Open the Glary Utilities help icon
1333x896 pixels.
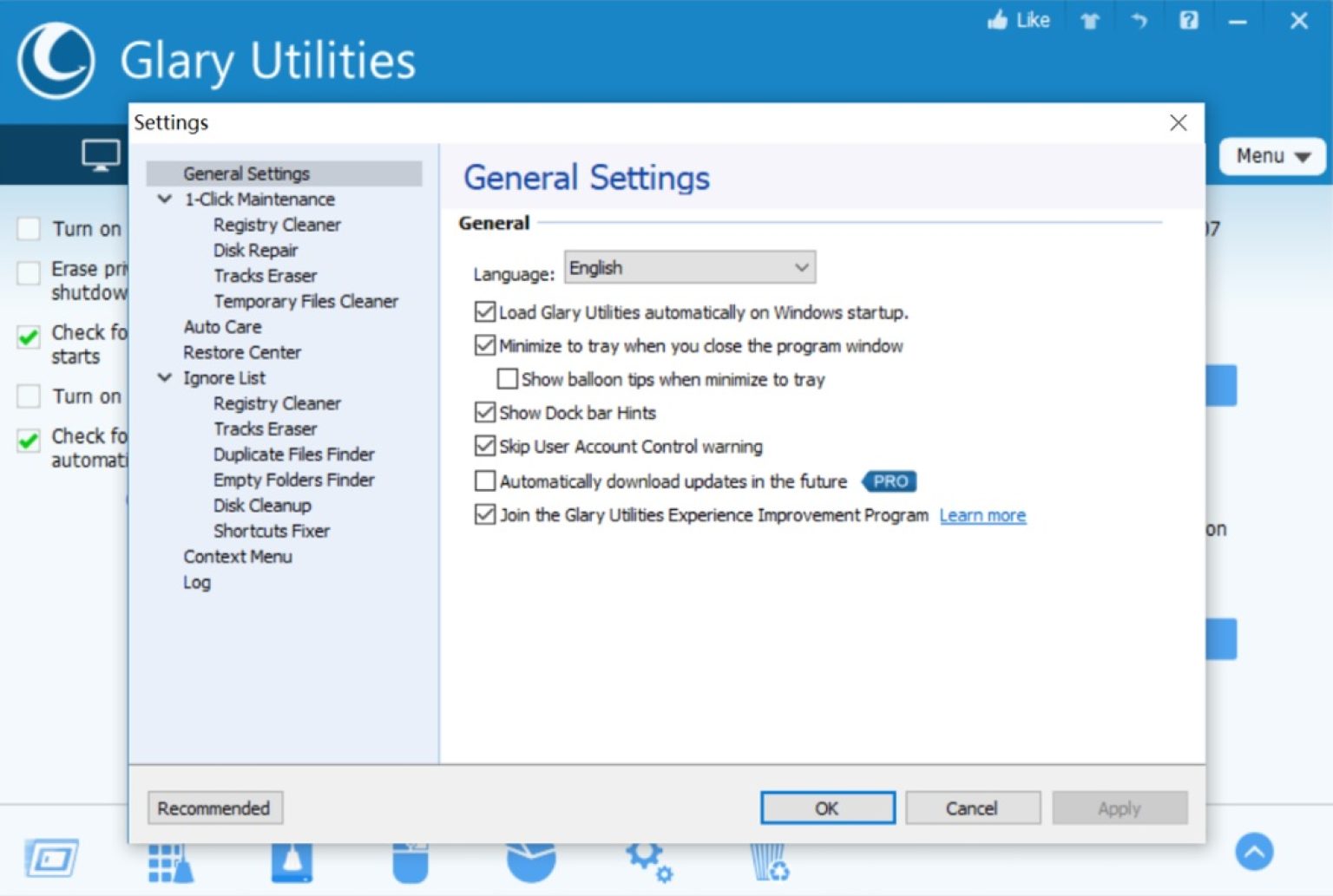pos(1189,19)
